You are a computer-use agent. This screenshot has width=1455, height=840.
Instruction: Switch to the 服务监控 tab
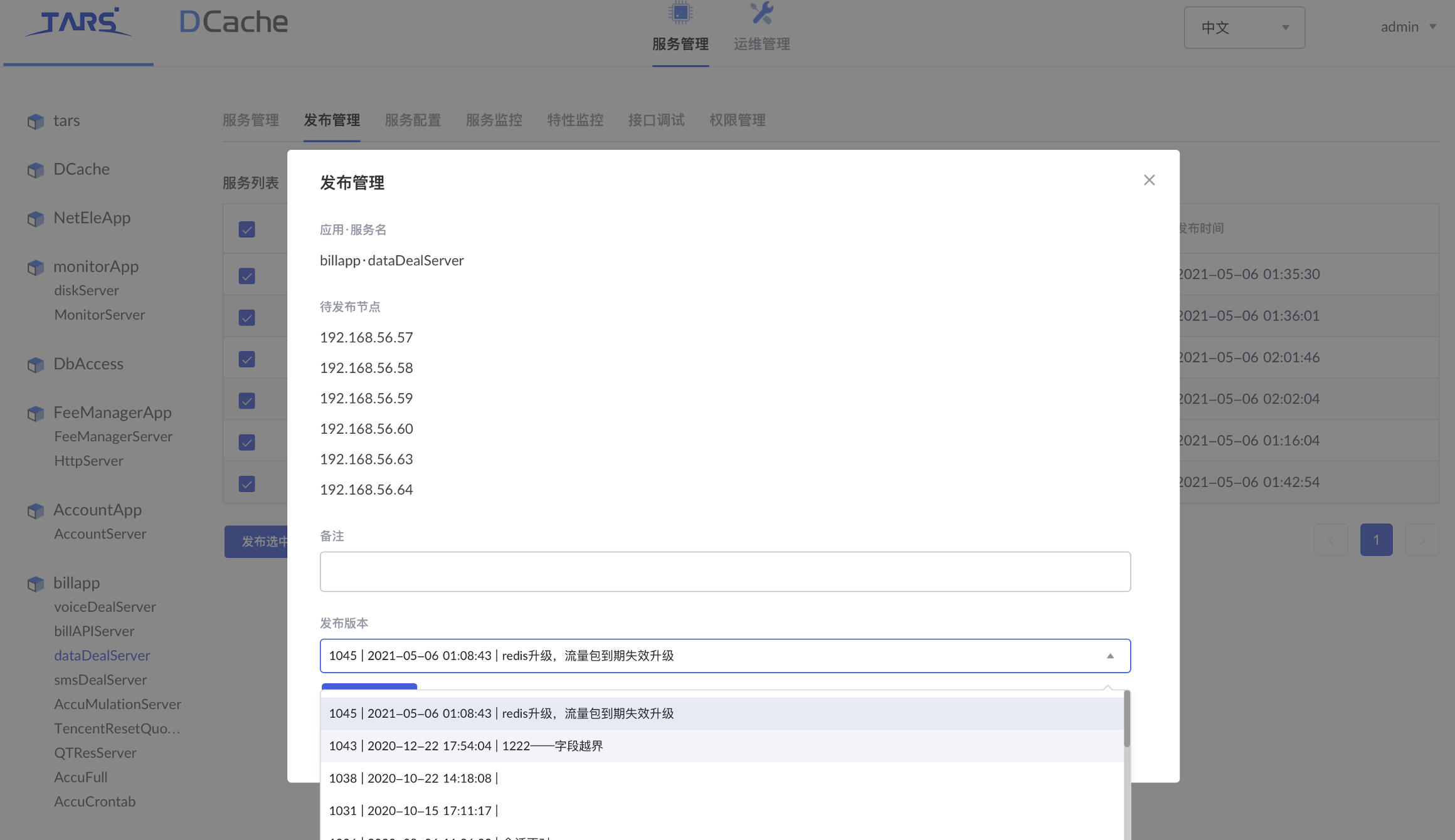click(494, 120)
